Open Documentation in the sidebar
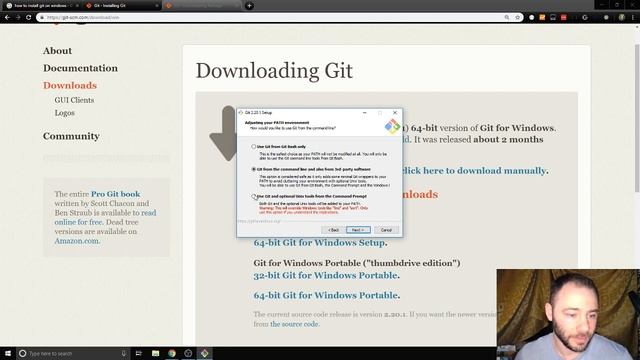This screenshot has width=640, height=360. point(80,68)
